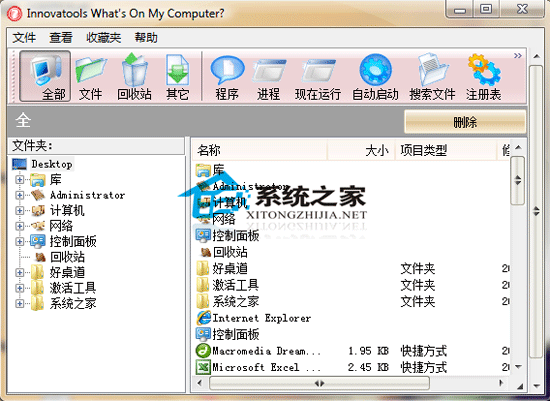Select 网络 in the folder tree
Viewport: 550px width, 401px height.
(61, 226)
